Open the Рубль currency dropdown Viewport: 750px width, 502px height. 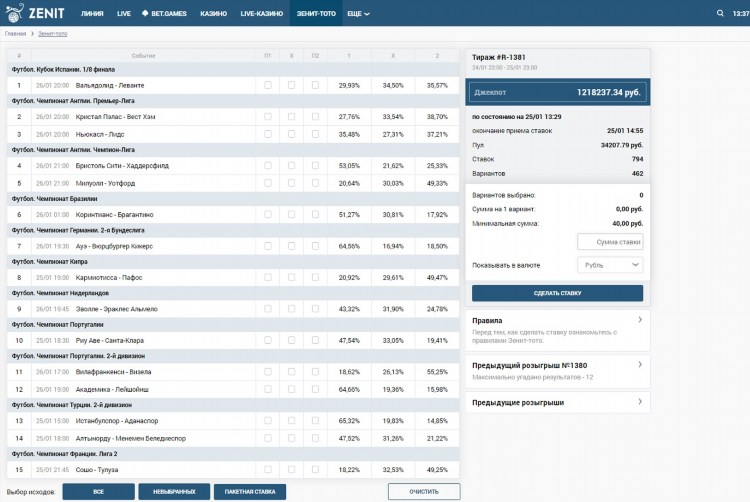pos(610,265)
